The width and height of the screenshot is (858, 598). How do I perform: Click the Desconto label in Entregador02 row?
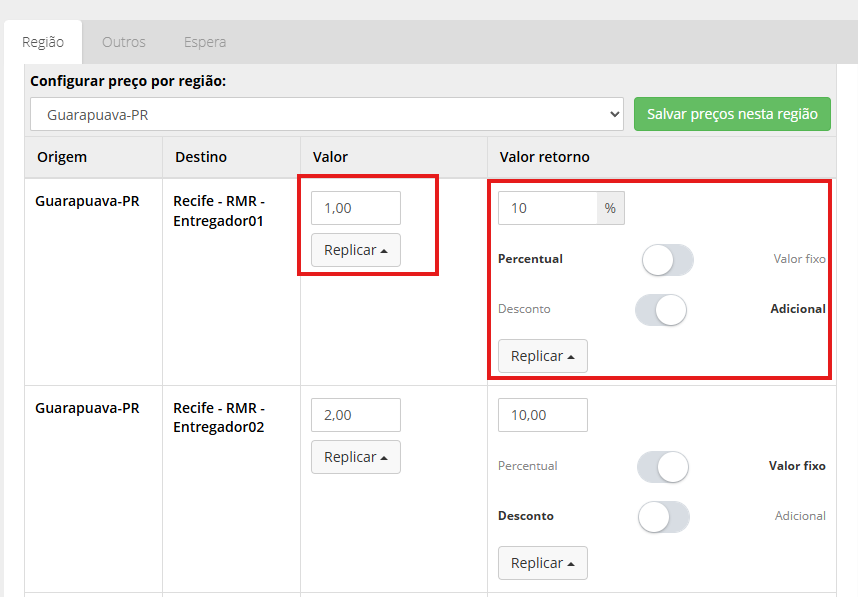(526, 516)
